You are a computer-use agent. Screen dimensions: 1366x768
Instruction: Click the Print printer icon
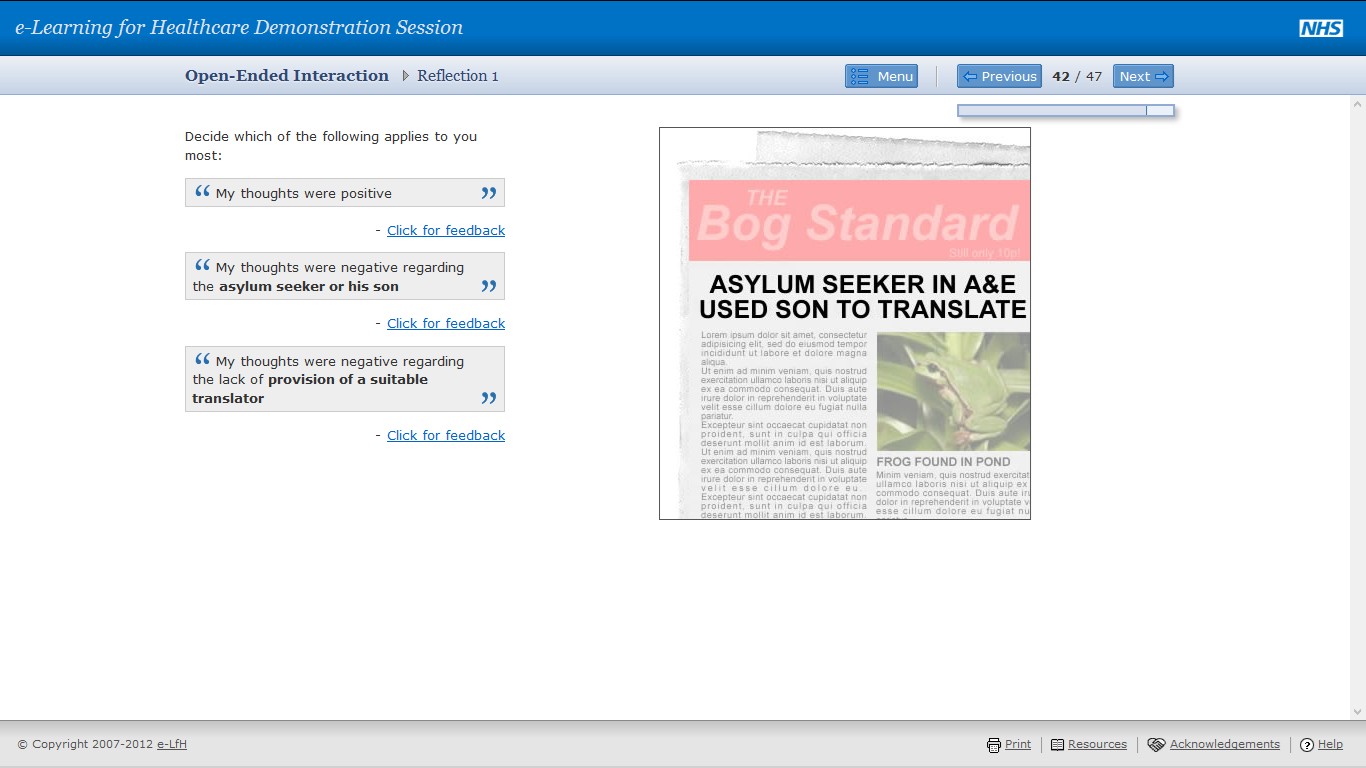pyautogui.click(x=995, y=744)
